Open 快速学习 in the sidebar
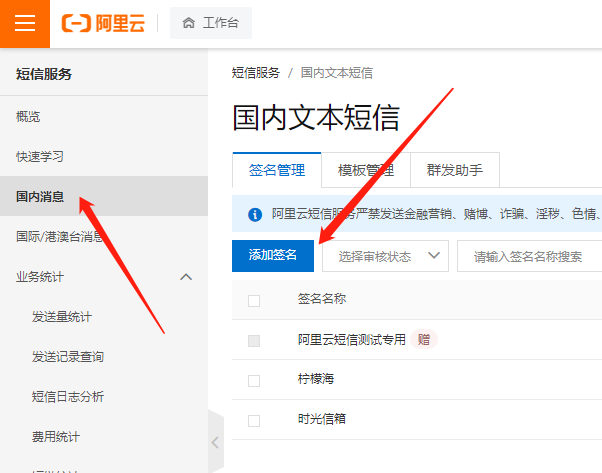This screenshot has height=473, width=602. pos(40,156)
